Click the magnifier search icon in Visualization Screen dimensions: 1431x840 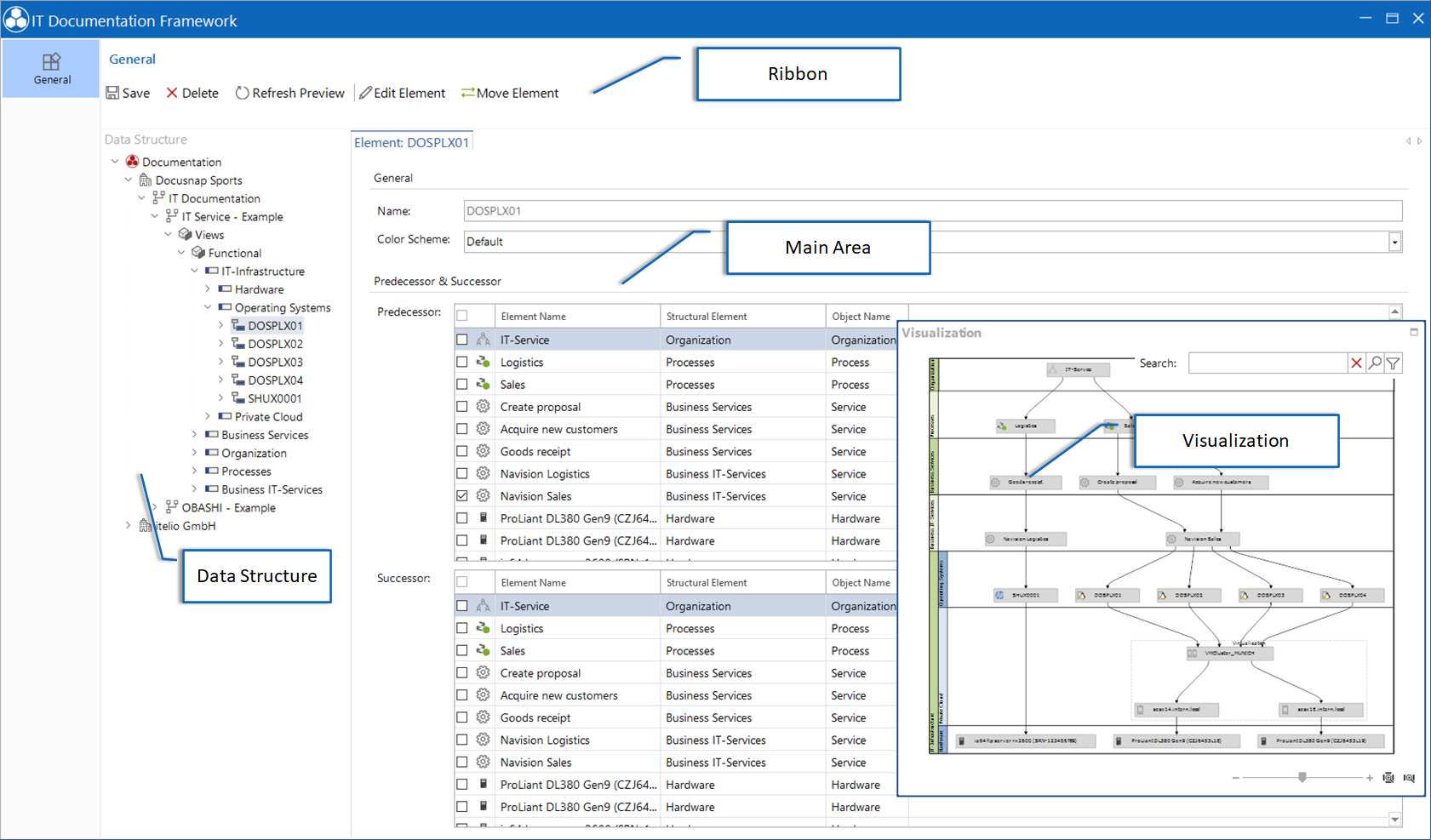1375,363
